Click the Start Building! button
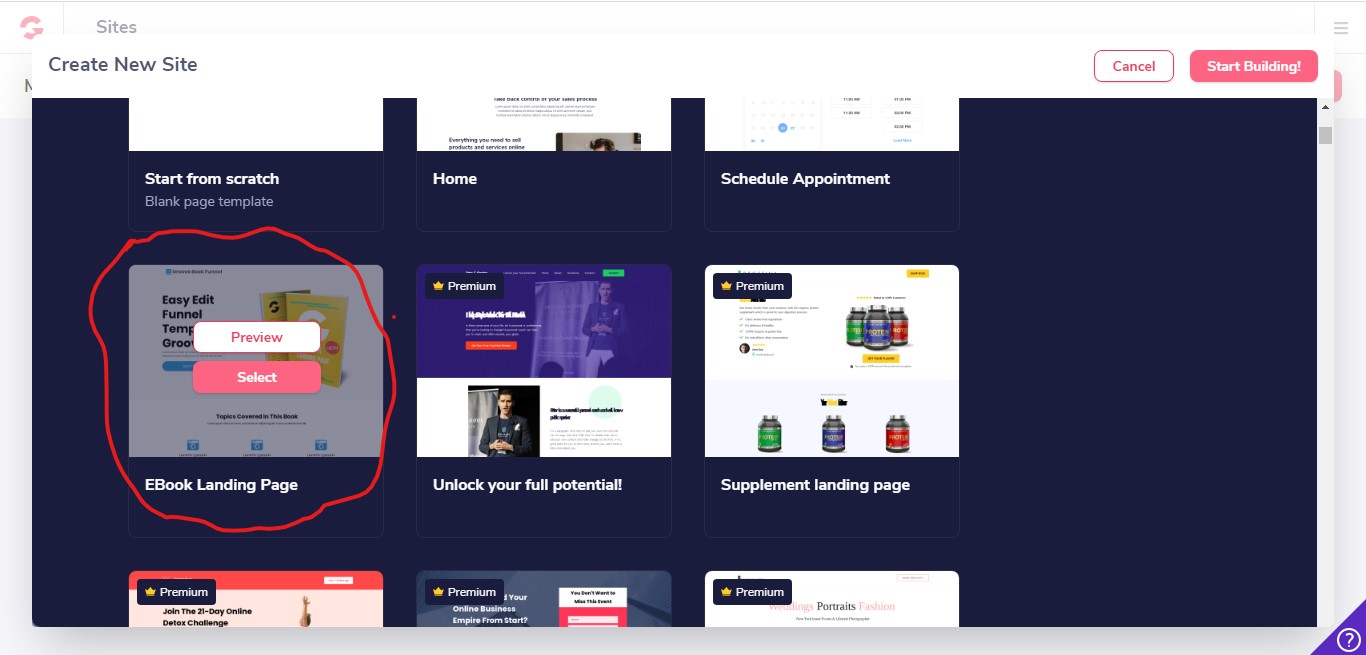This screenshot has height=655, width=1366. coord(1254,66)
